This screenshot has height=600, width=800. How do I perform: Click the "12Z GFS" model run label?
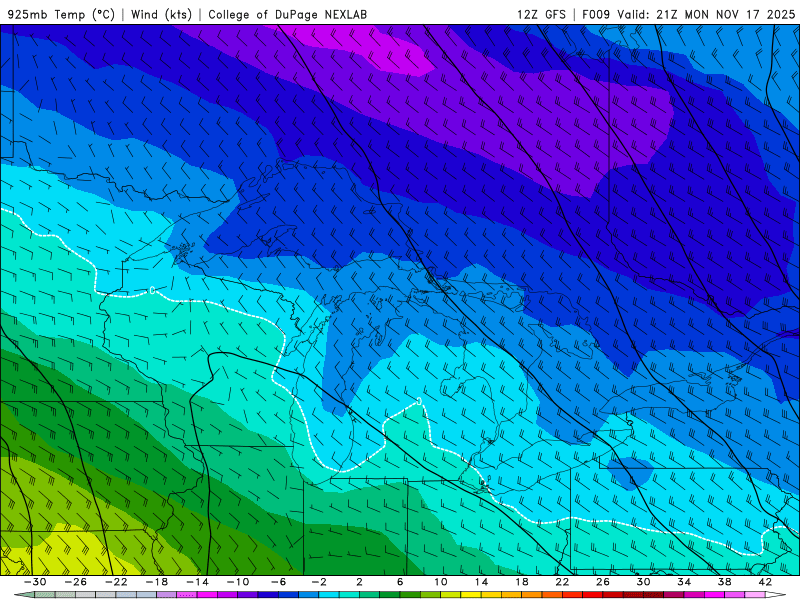click(x=541, y=14)
